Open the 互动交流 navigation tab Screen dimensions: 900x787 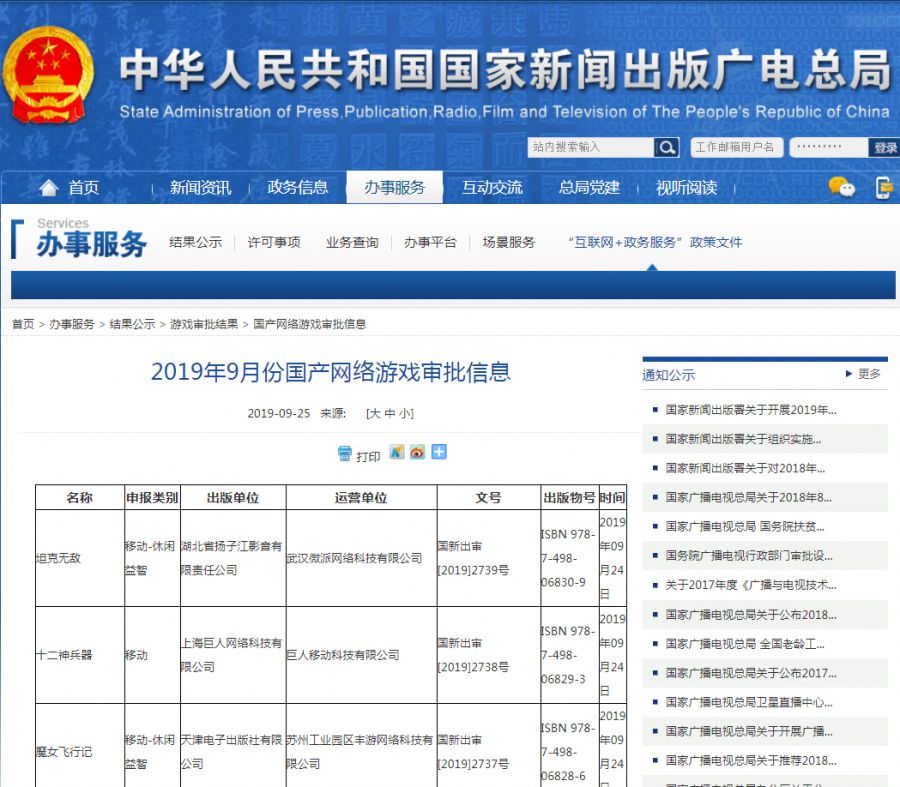tap(492, 188)
